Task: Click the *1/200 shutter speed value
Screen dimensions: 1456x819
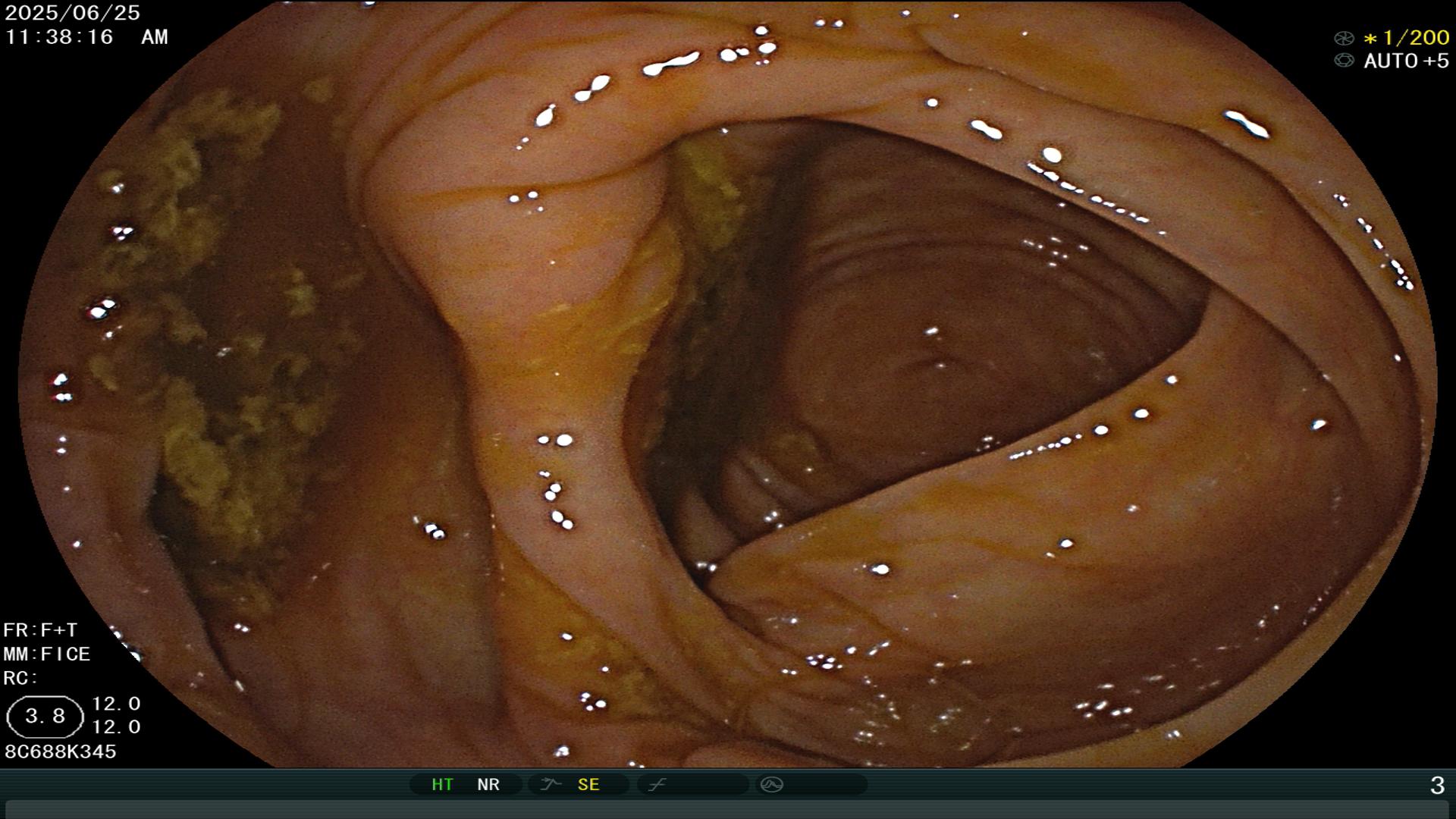Action: pos(1406,38)
